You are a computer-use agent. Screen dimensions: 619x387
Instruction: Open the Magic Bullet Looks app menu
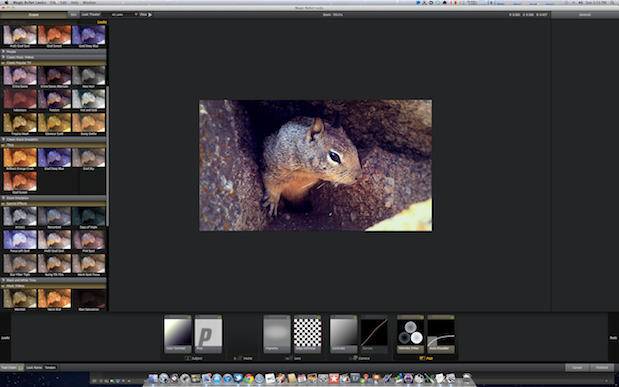(x=31, y=2)
